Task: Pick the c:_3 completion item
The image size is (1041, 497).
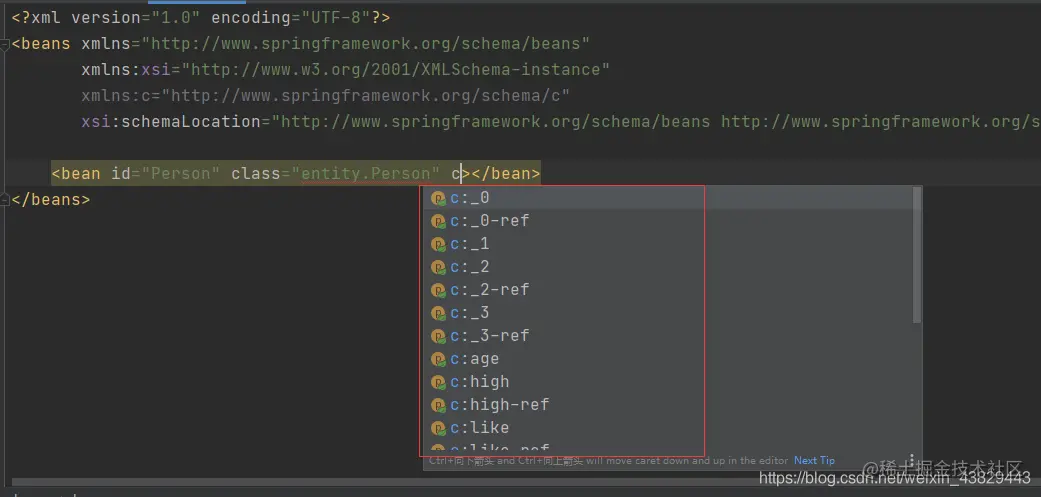Action: [x=669, y=313]
